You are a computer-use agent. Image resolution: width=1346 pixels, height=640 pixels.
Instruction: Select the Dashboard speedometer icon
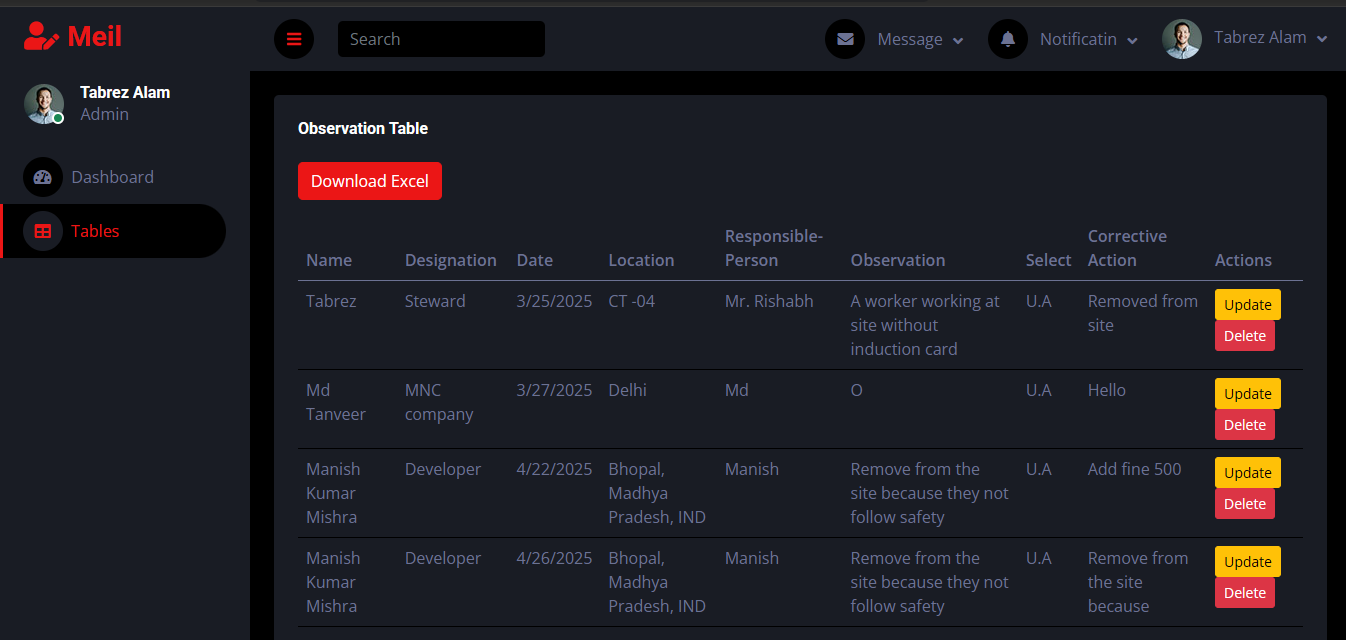coord(42,177)
